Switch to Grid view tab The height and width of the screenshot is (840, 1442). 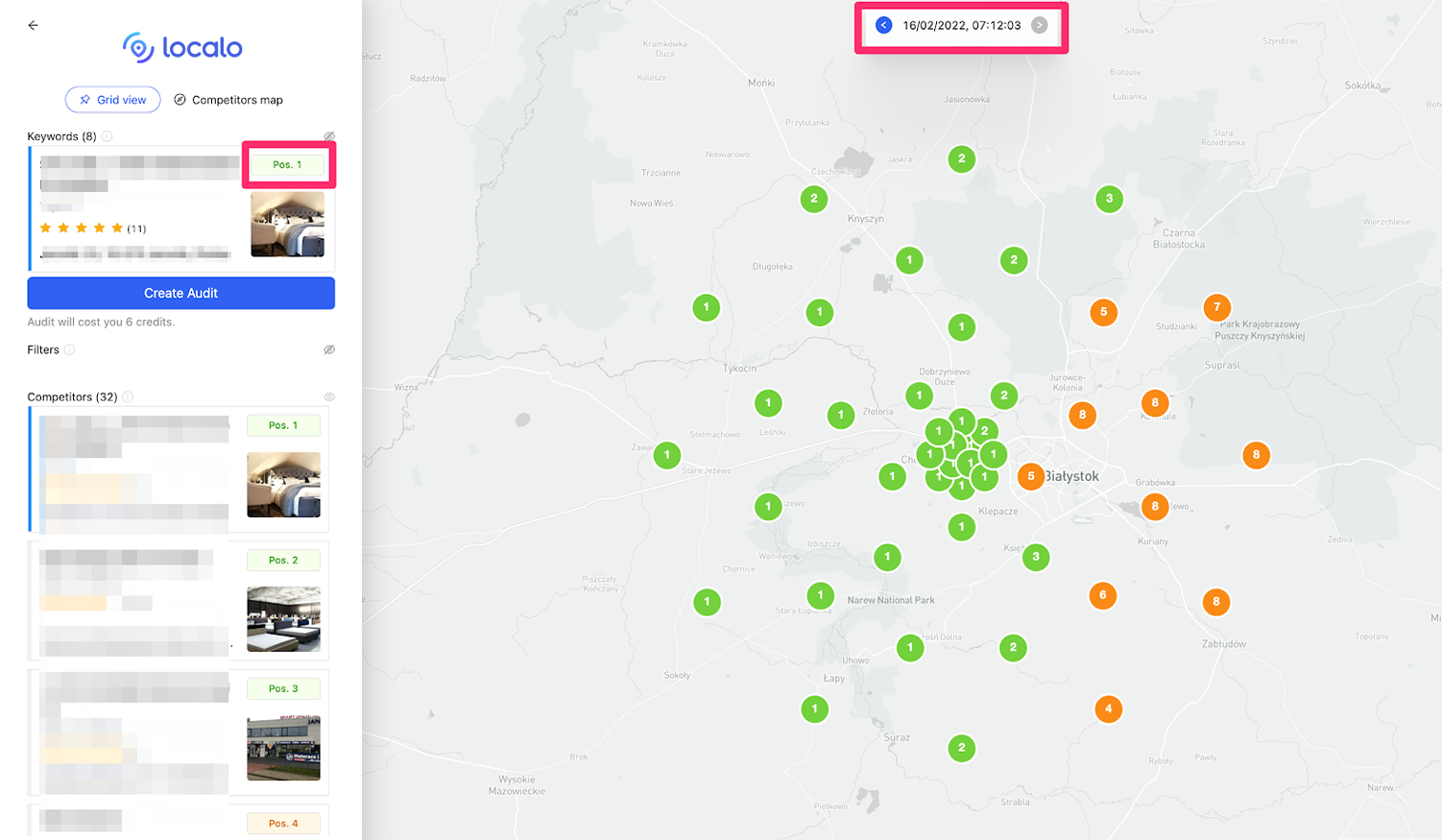[112, 100]
